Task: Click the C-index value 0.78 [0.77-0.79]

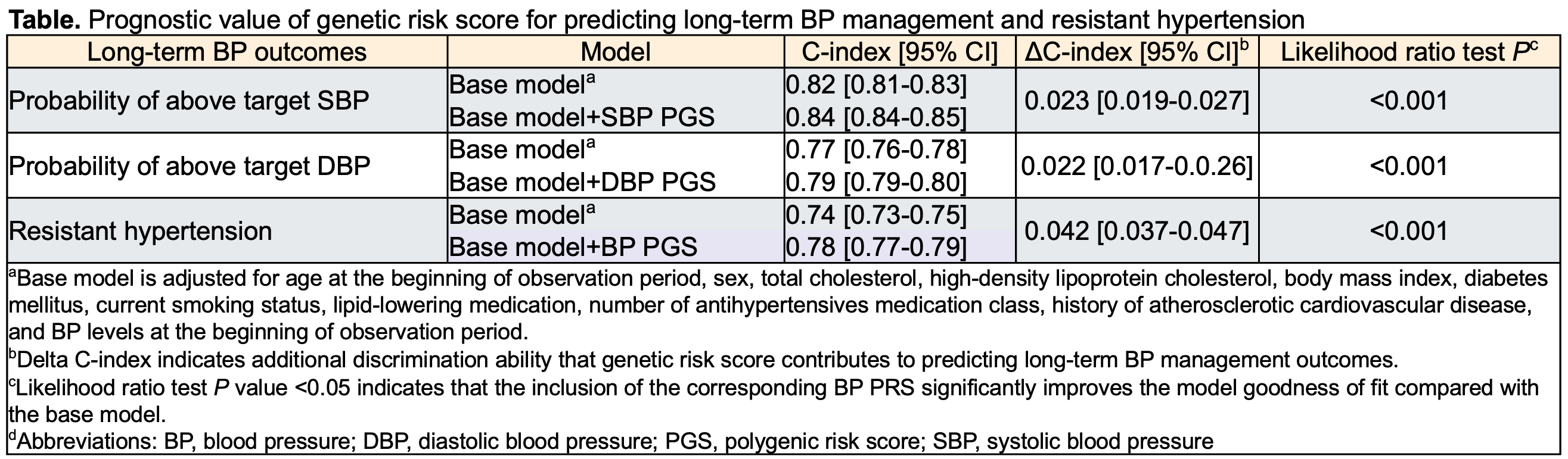Action: [876, 247]
